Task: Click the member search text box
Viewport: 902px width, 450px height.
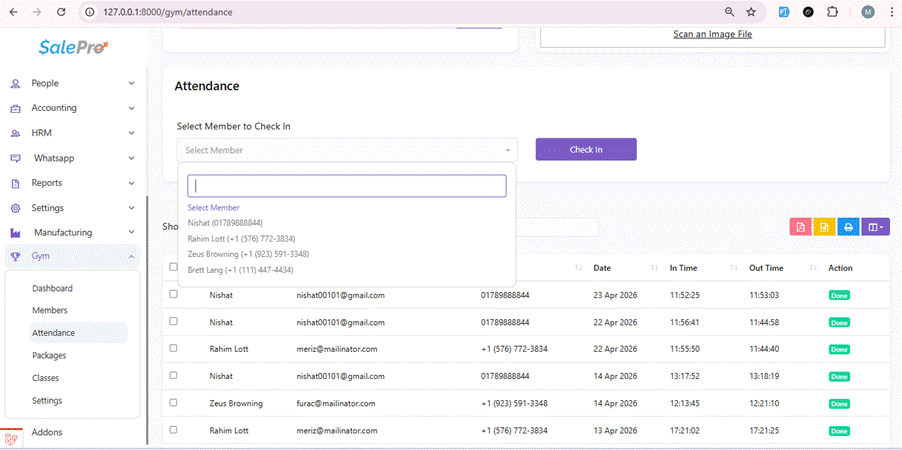Action: coord(346,186)
